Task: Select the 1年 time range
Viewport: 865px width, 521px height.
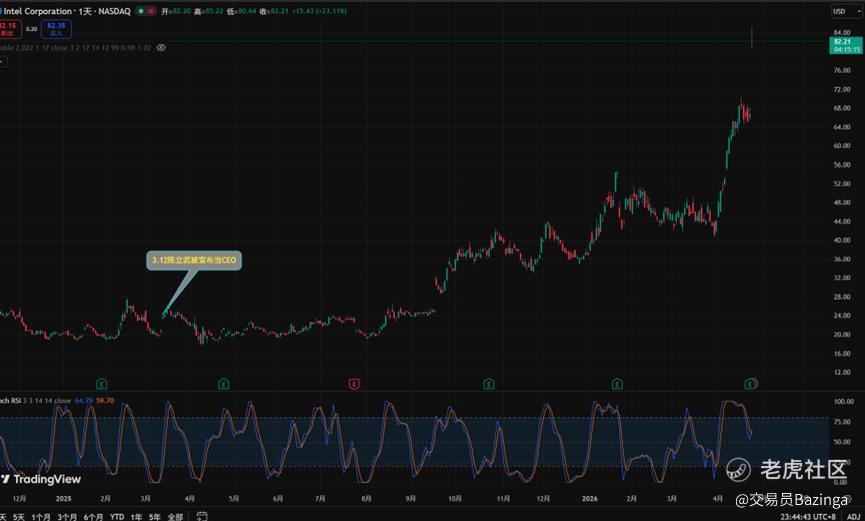Action: (136, 517)
